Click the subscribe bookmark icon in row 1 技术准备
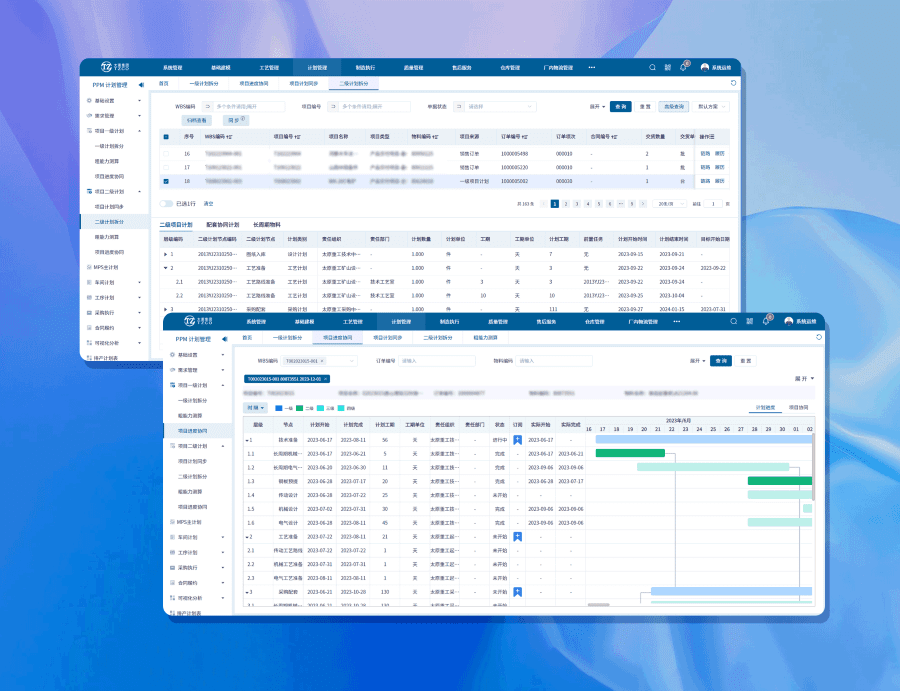The width and height of the screenshot is (900, 691). [x=517, y=440]
